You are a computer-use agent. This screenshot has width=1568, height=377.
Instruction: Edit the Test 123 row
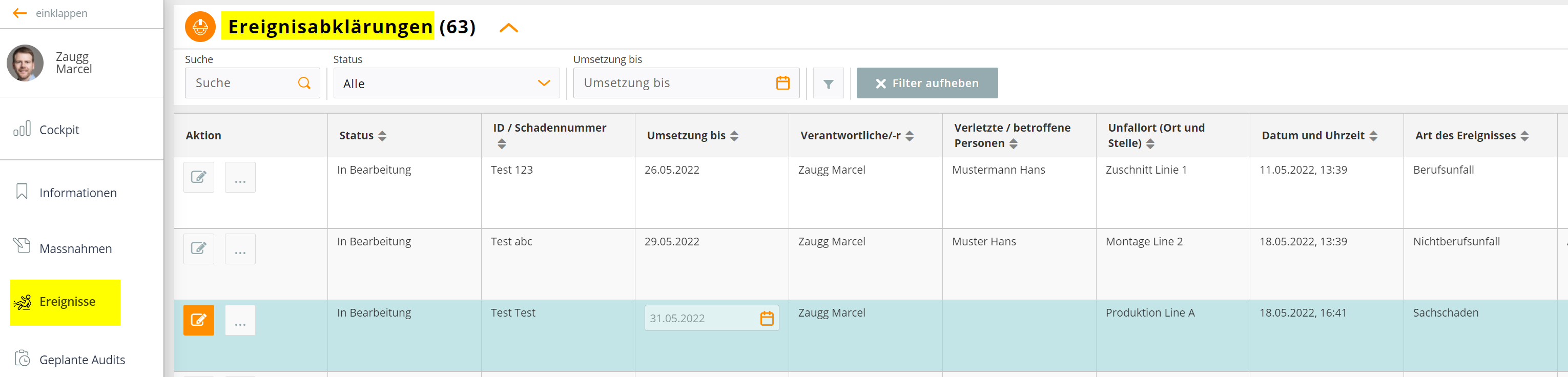(x=198, y=177)
